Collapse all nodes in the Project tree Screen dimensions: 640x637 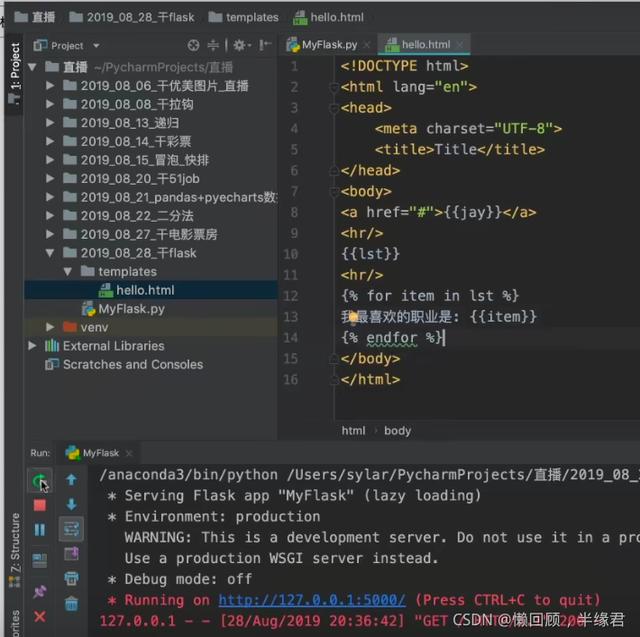click(213, 45)
